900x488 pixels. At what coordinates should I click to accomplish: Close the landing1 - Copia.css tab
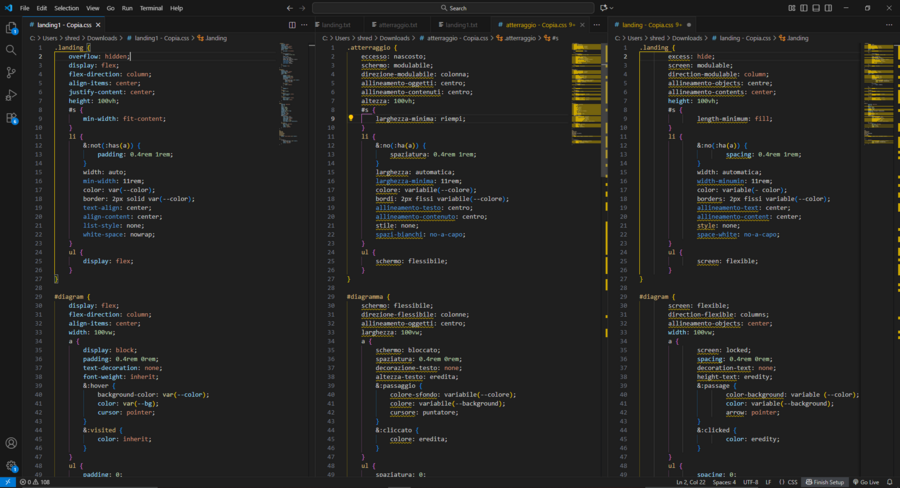98,25
